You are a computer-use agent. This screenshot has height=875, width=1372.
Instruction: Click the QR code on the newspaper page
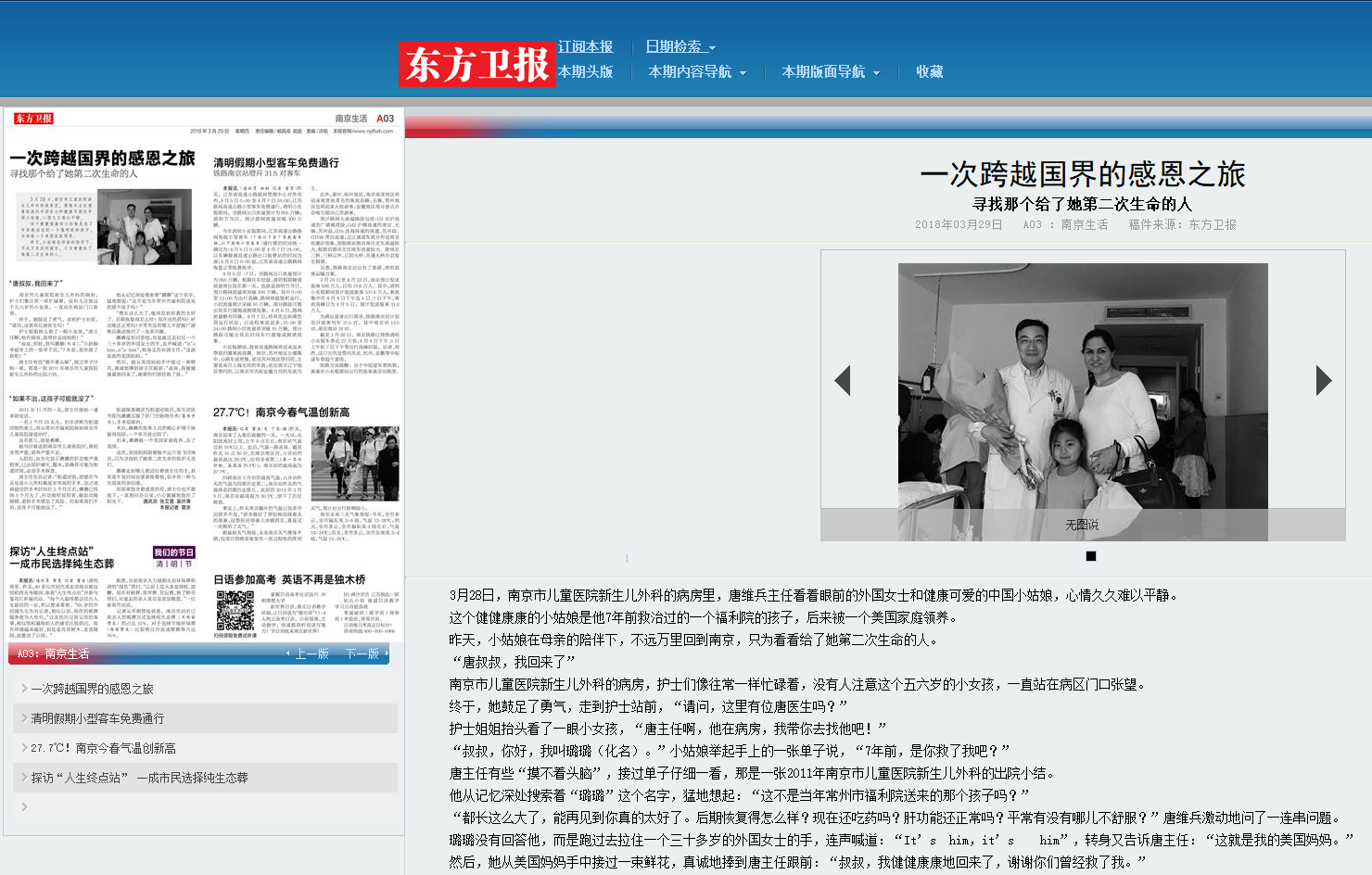coord(235,612)
